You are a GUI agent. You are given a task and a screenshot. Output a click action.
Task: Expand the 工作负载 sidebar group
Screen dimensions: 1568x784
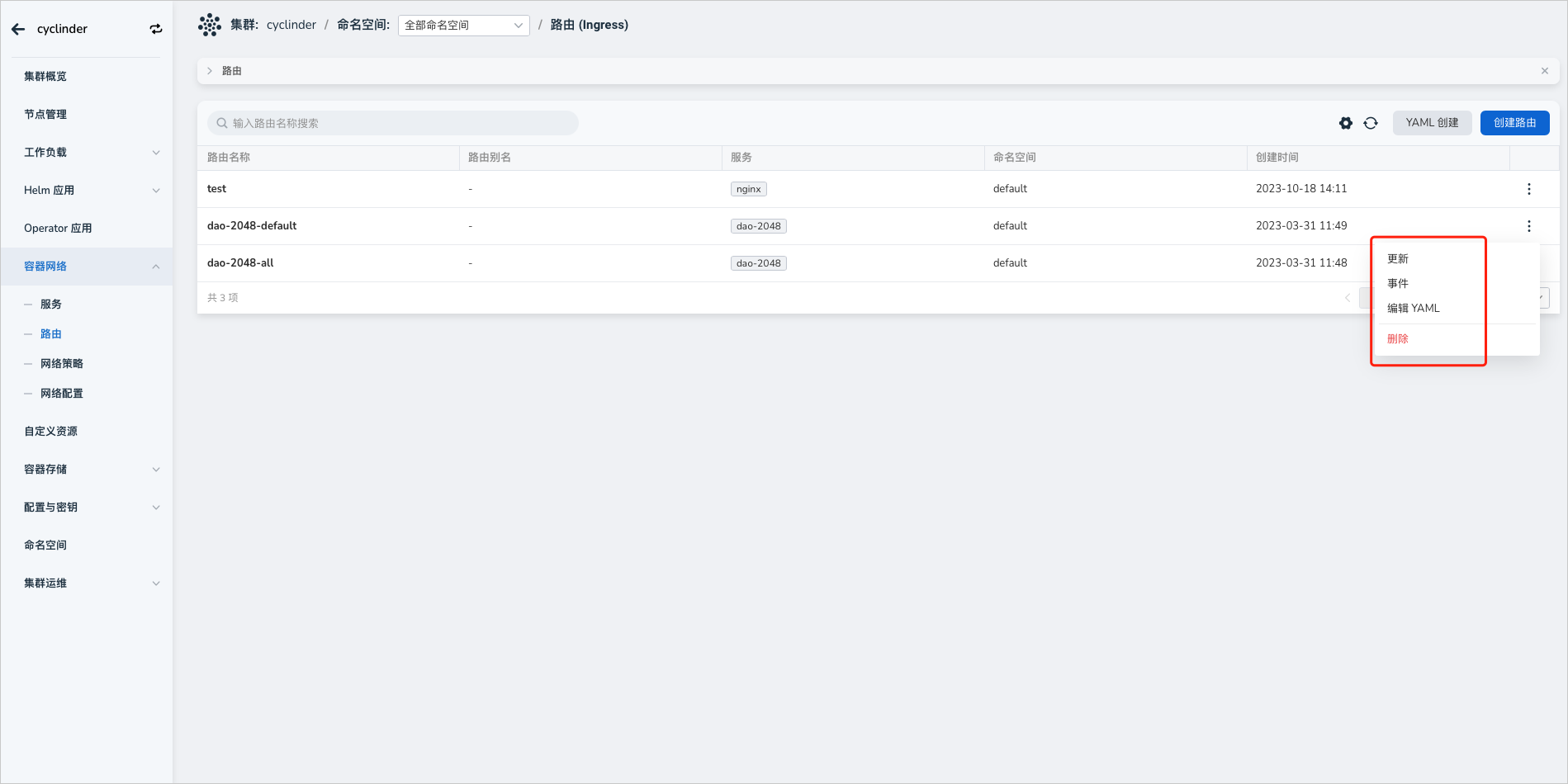(x=156, y=153)
